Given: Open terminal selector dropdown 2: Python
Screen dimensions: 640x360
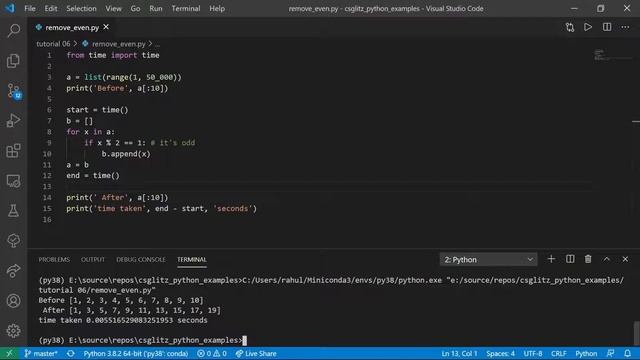Looking at the screenshot, I should [489, 260].
